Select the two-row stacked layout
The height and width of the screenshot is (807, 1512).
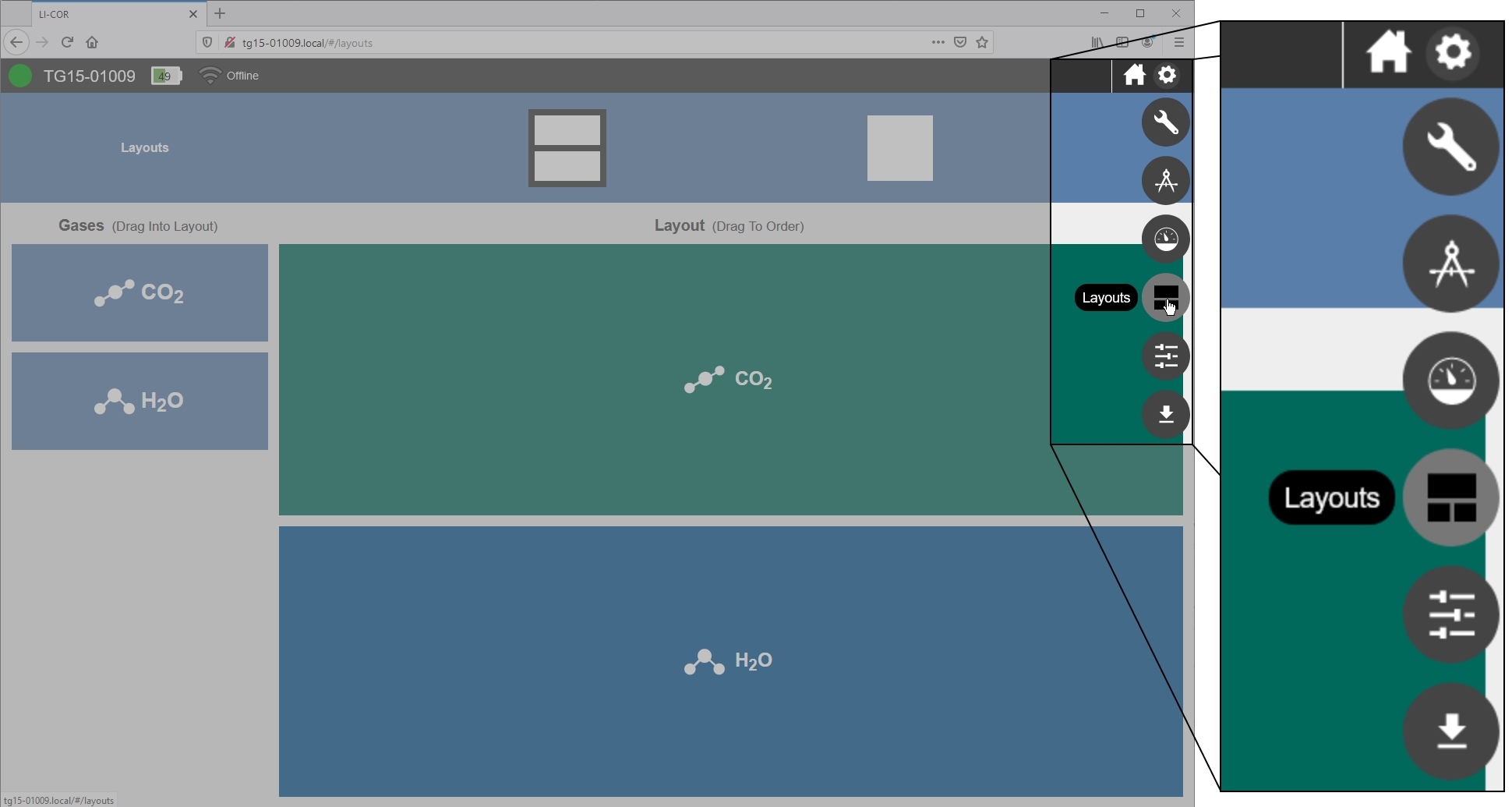click(567, 148)
